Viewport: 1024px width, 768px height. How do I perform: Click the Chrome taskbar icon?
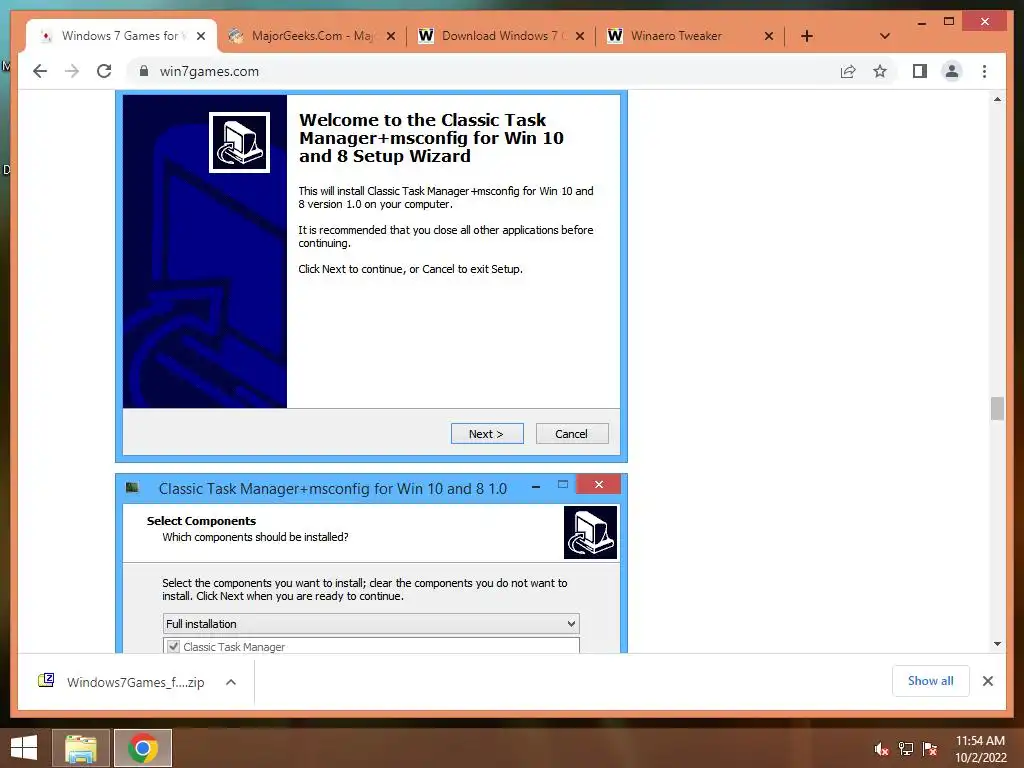coord(143,748)
